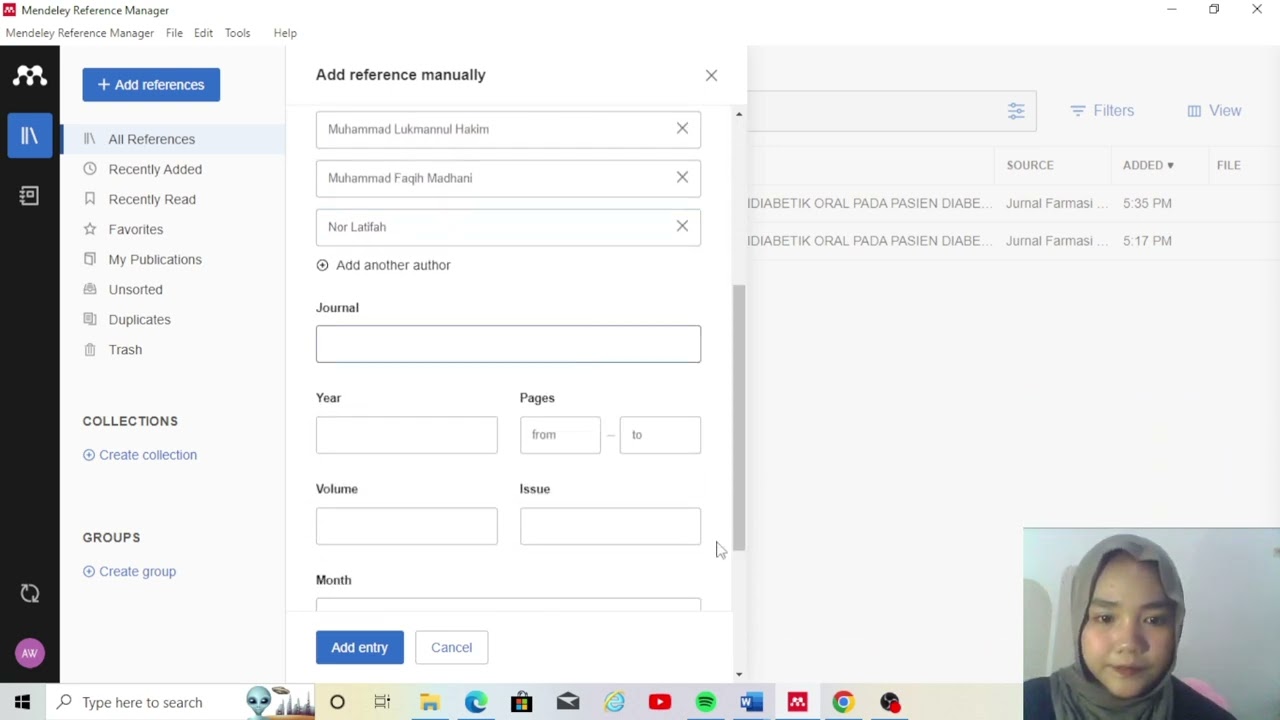Click form scrollbar up arrow
The height and width of the screenshot is (720, 1280).
(x=739, y=114)
